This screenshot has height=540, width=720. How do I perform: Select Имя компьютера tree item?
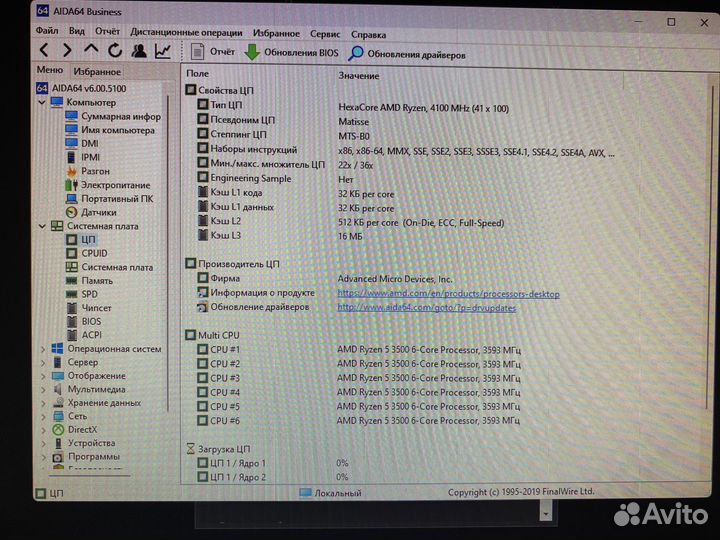110,130
